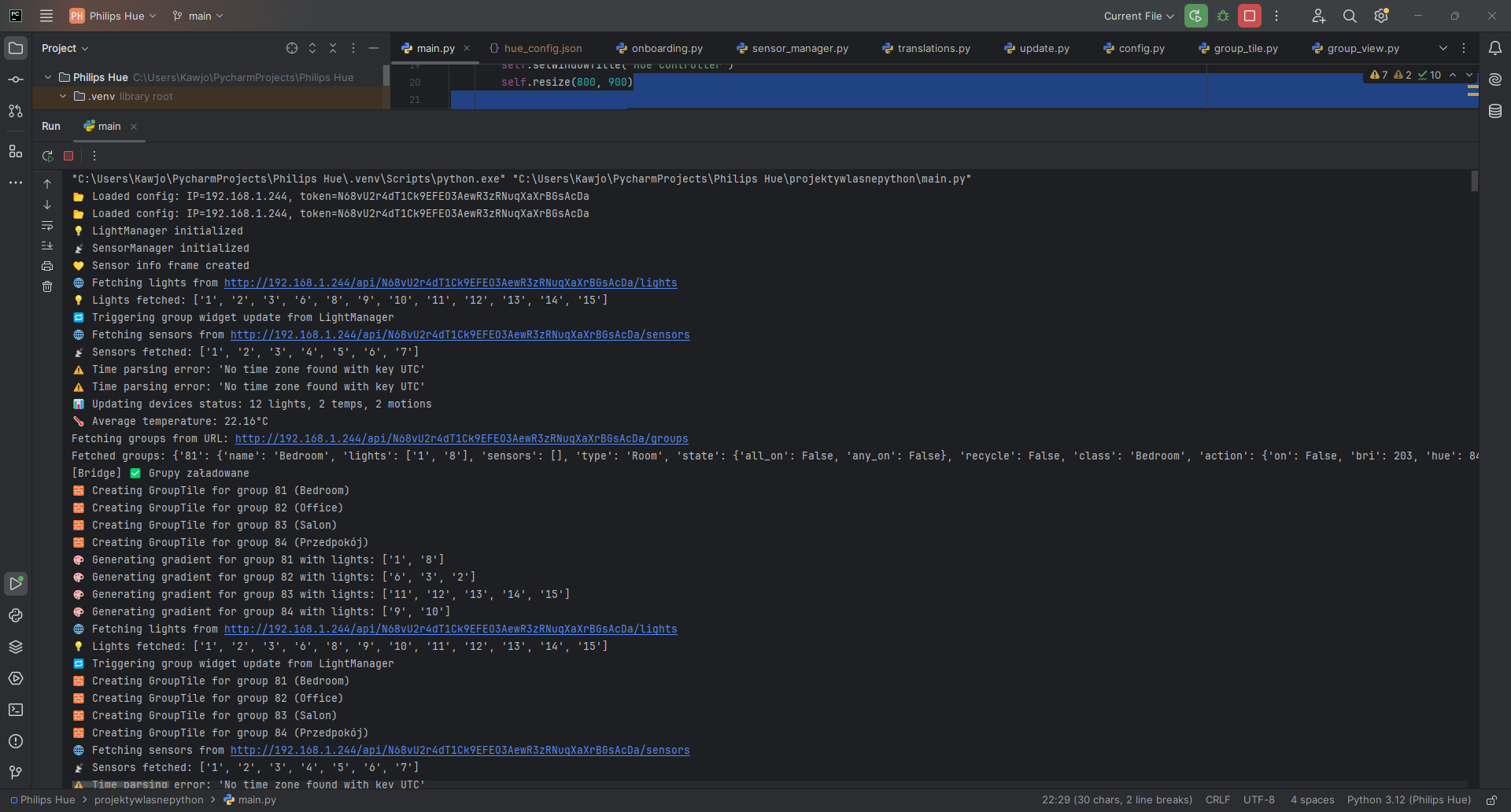Screen dimensions: 1511x812
Task: Jump down the stack trace arrow
Action: (47, 205)
